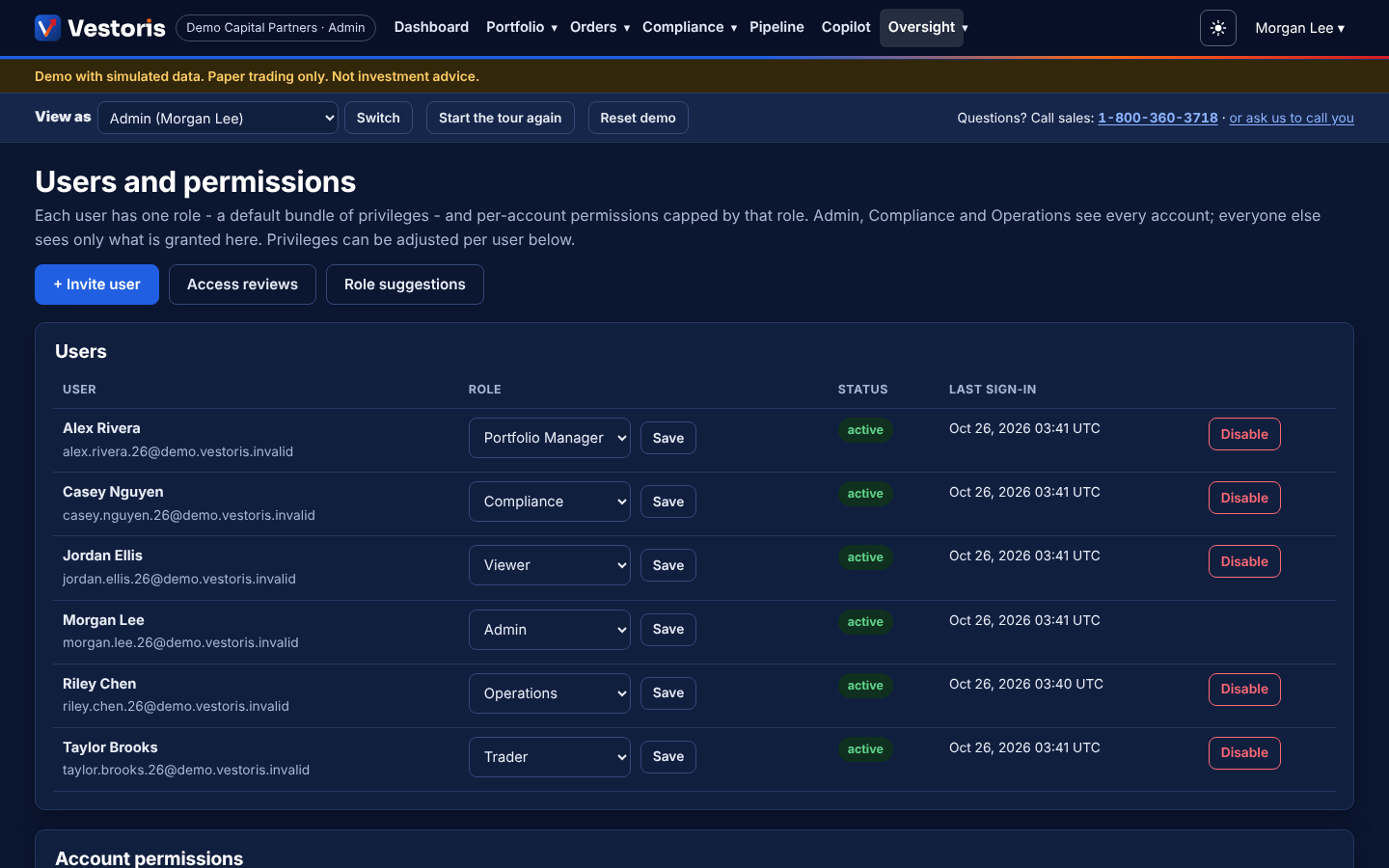The height and width of the screenshot is (868, 1389).
Task: Open Taylor Brooks's Trader role dropdown
Action: [x=550, y=757]
